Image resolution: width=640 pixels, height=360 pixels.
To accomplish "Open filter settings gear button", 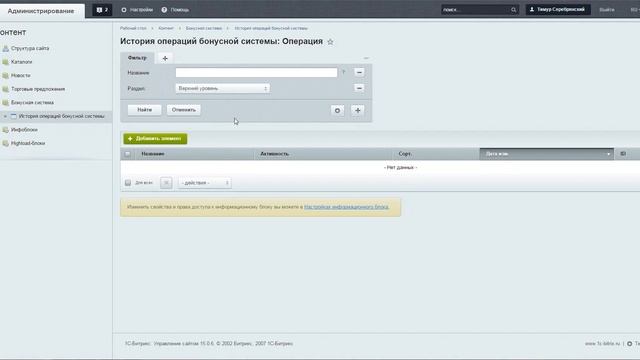I will coord(337,110).
